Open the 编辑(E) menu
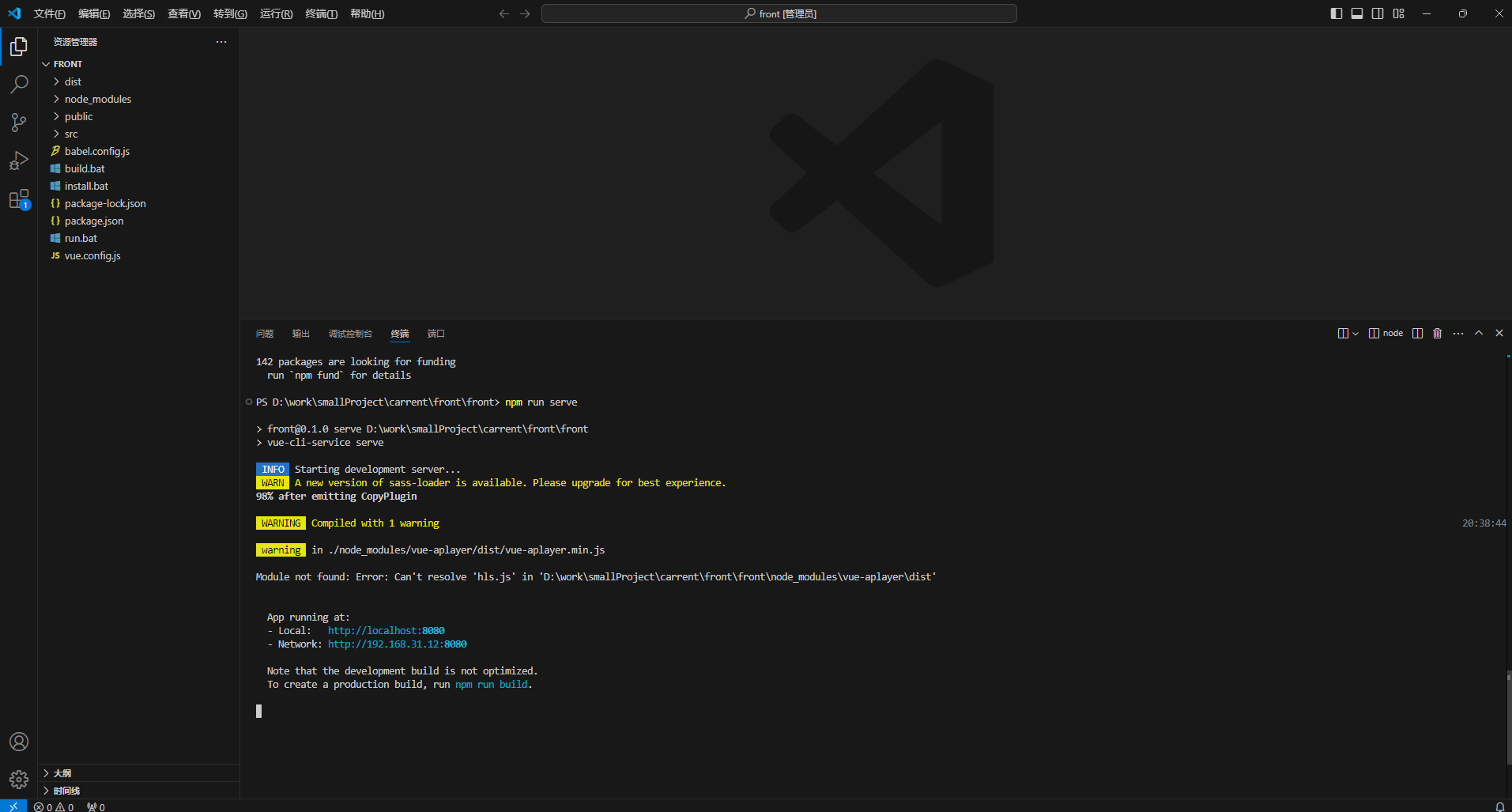The width and height of the screenshot is (1512, 812). [94, 13]
